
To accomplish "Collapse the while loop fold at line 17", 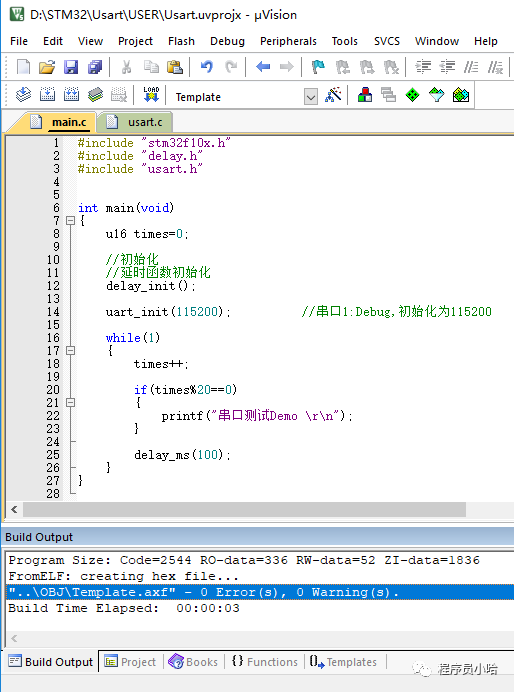I will [70, 350].
